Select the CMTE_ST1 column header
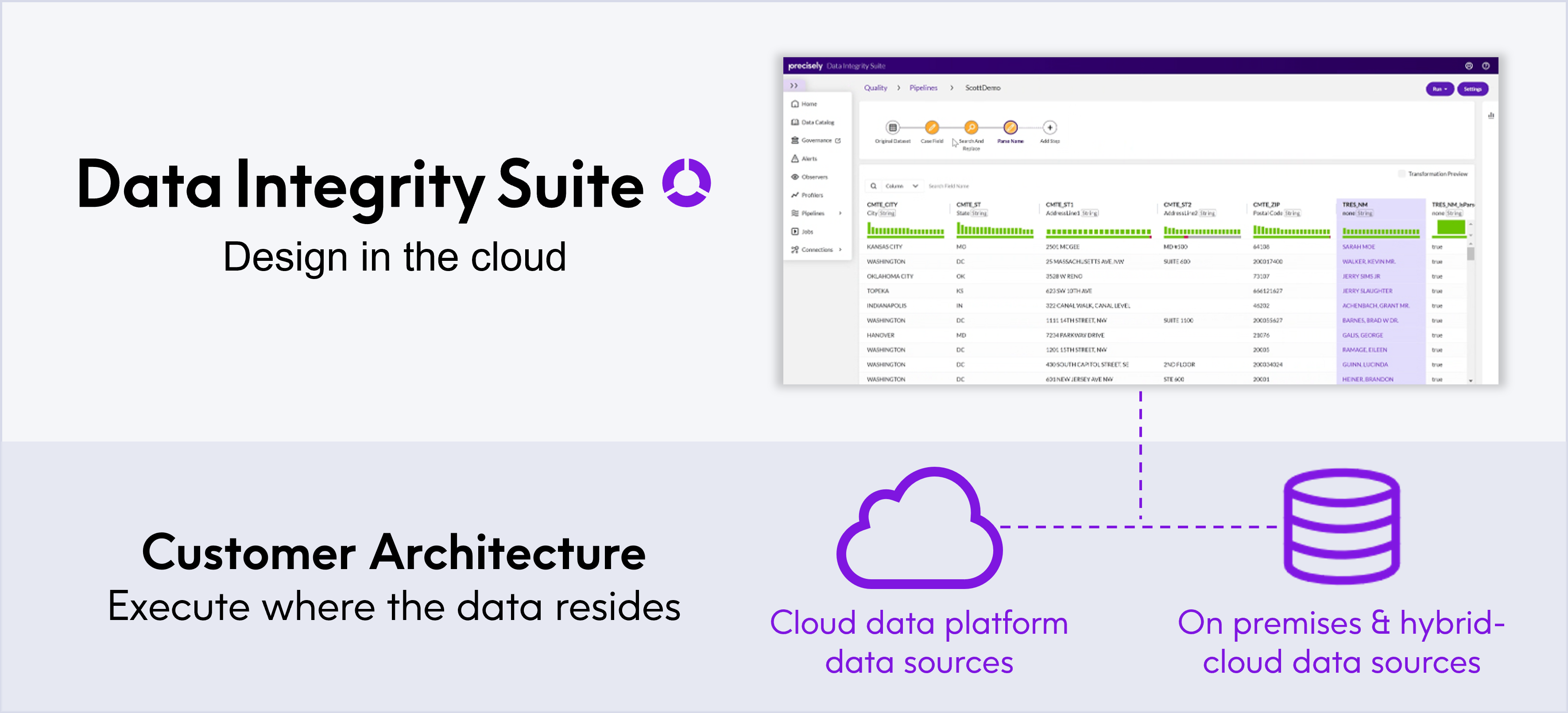Image resolution: width=1568 pixels, height=713 pixels. pyautogui.click(x=1060, y=205)
